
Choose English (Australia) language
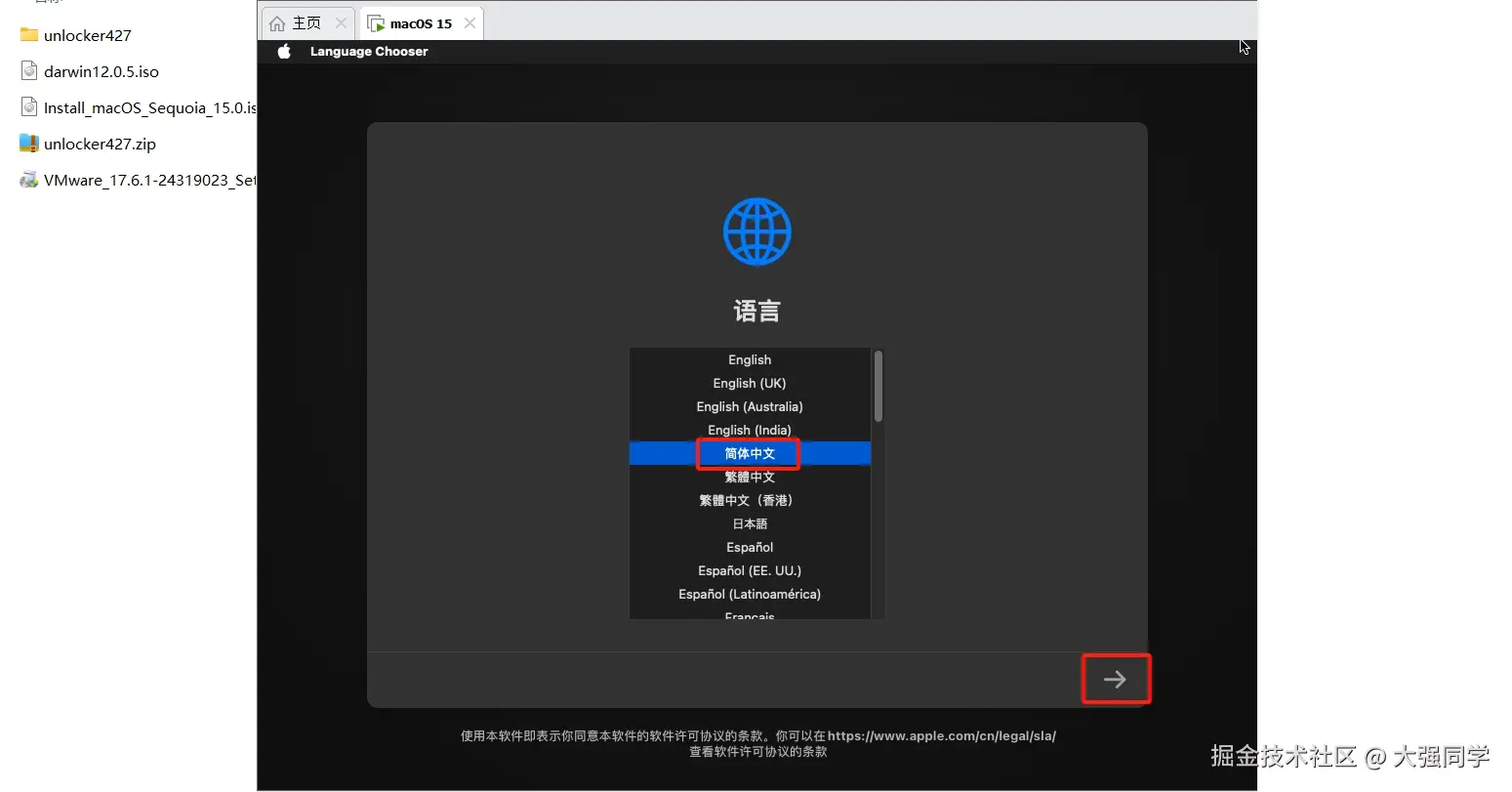pyautogui.click(x=750, y=407)
